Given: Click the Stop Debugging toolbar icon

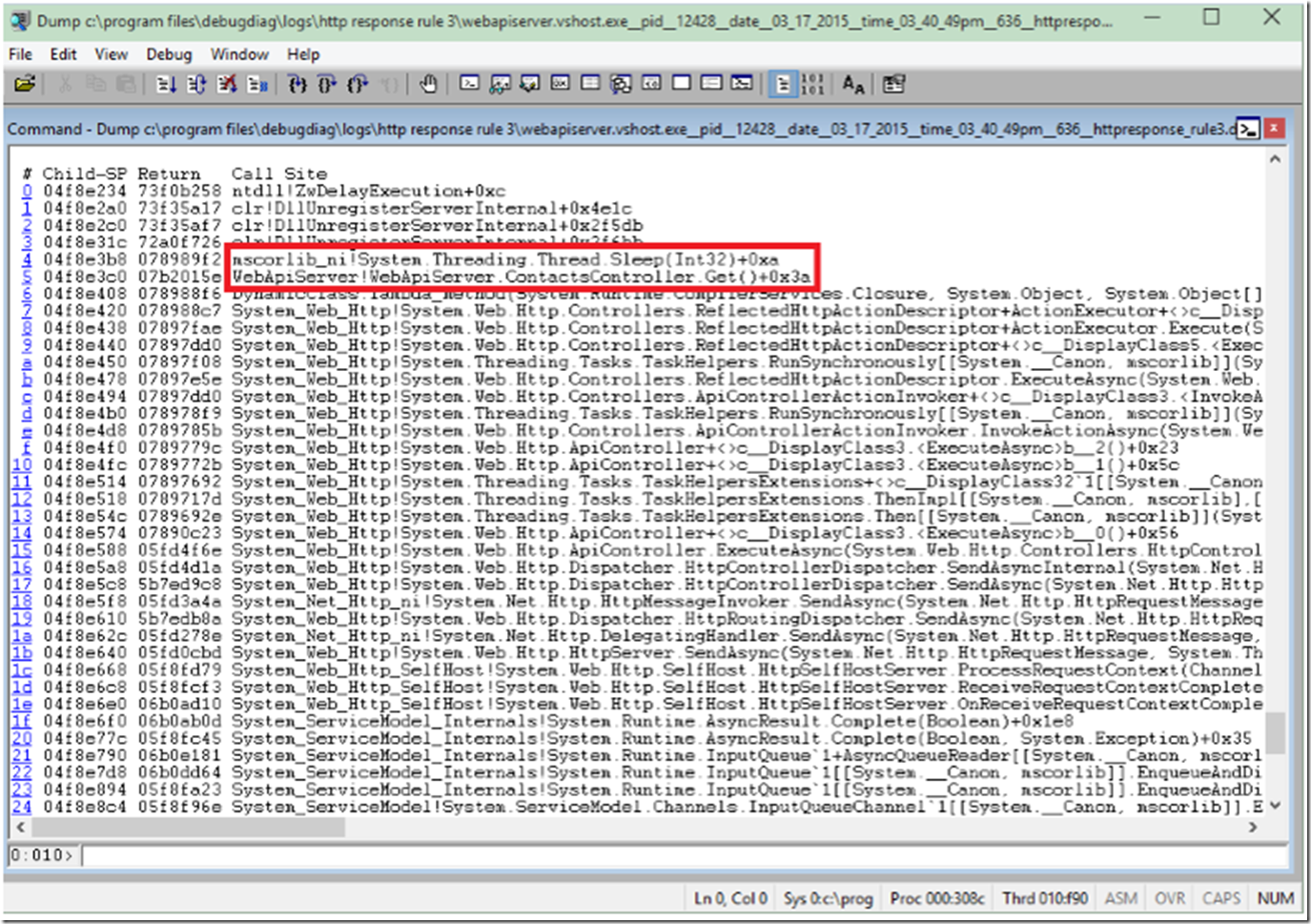Looking at the screenshot, I should coord(227,85).
